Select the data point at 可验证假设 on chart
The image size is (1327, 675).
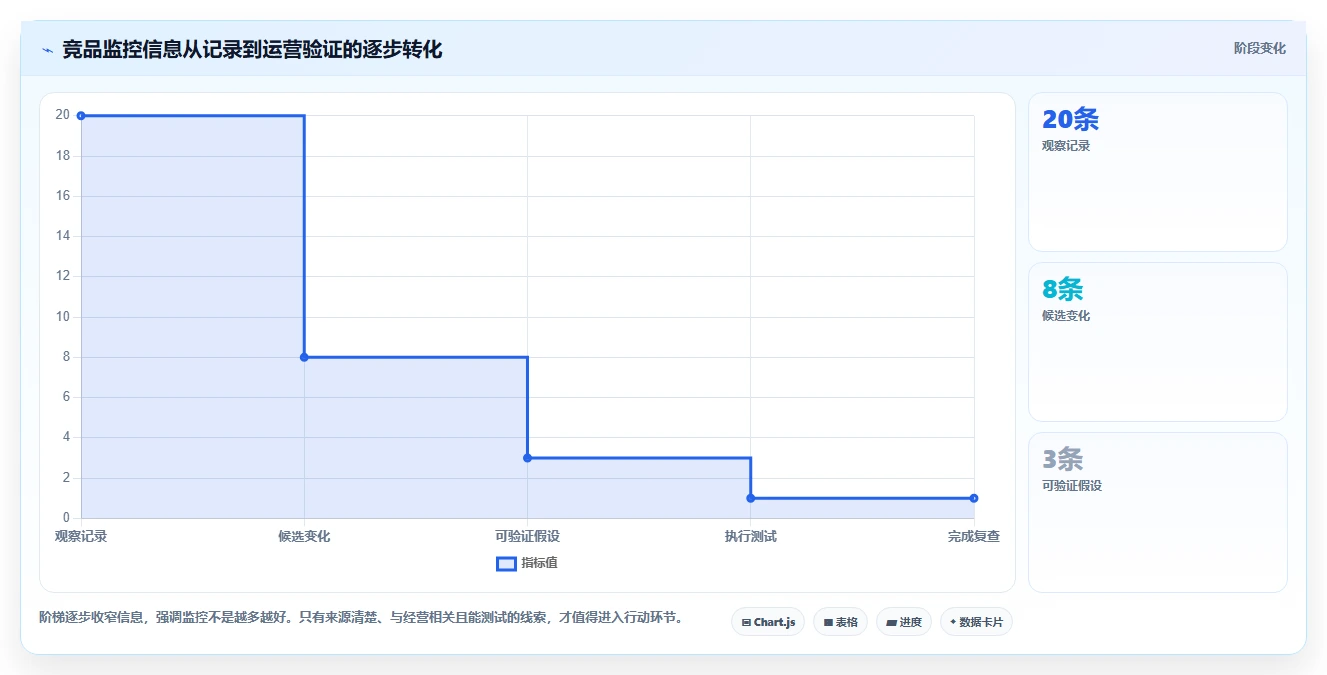click(x=527, y=458)
